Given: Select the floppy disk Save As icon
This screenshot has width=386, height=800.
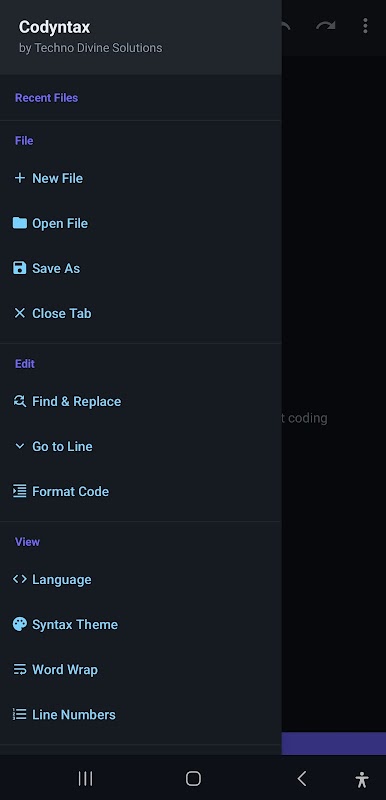Looking at the screenshot, I should pos(19,268).
